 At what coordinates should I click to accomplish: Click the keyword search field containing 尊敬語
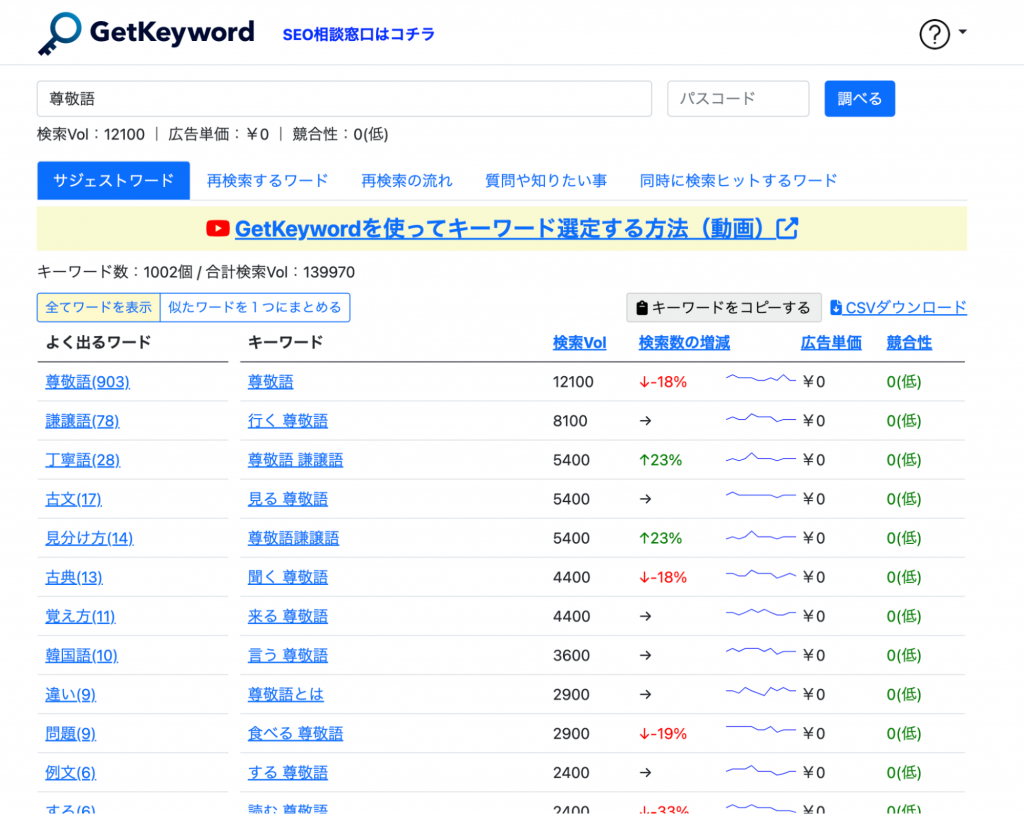coord(344,99)
